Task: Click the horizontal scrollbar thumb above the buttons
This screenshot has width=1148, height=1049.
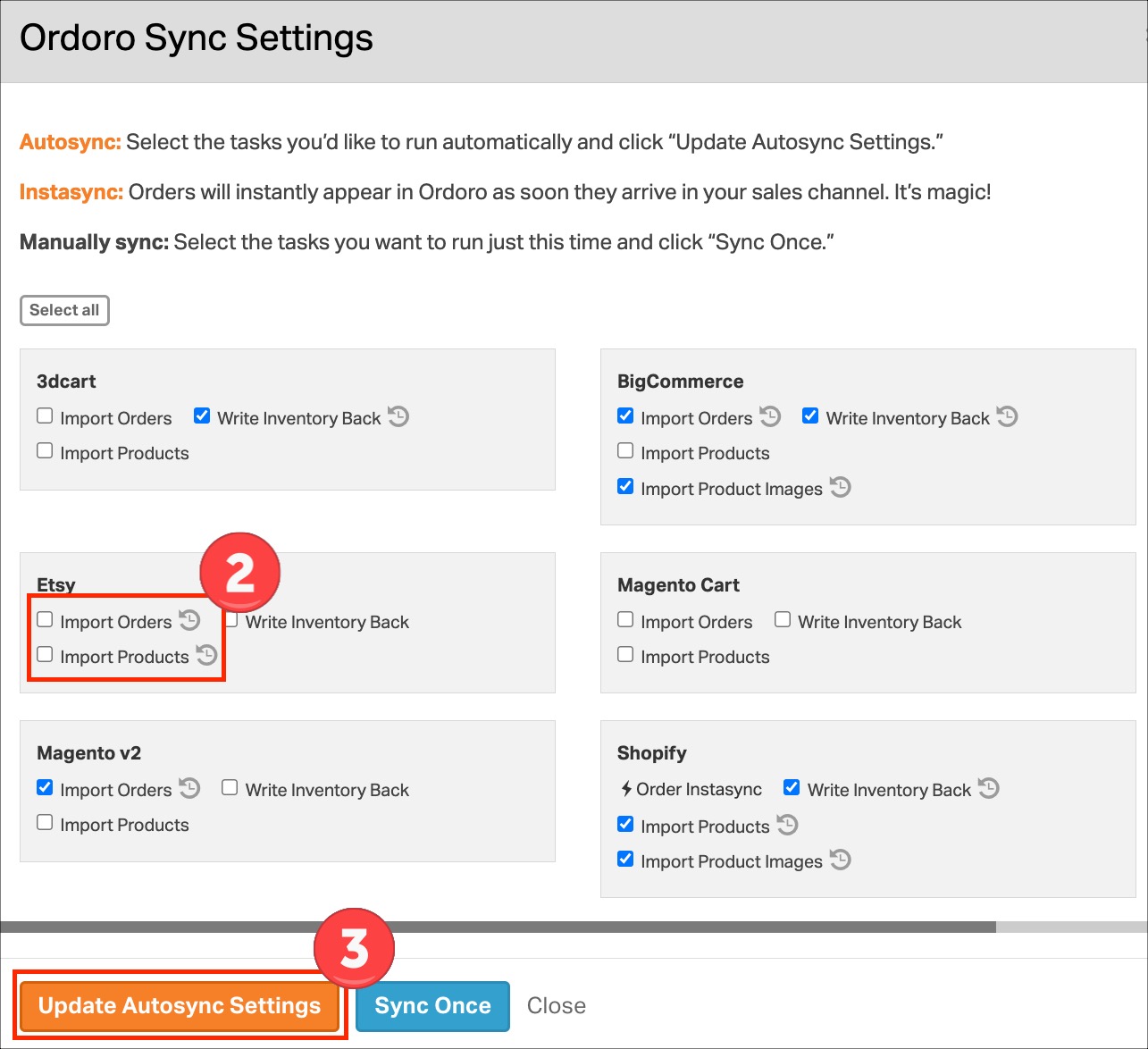Action: coord(498,927)
